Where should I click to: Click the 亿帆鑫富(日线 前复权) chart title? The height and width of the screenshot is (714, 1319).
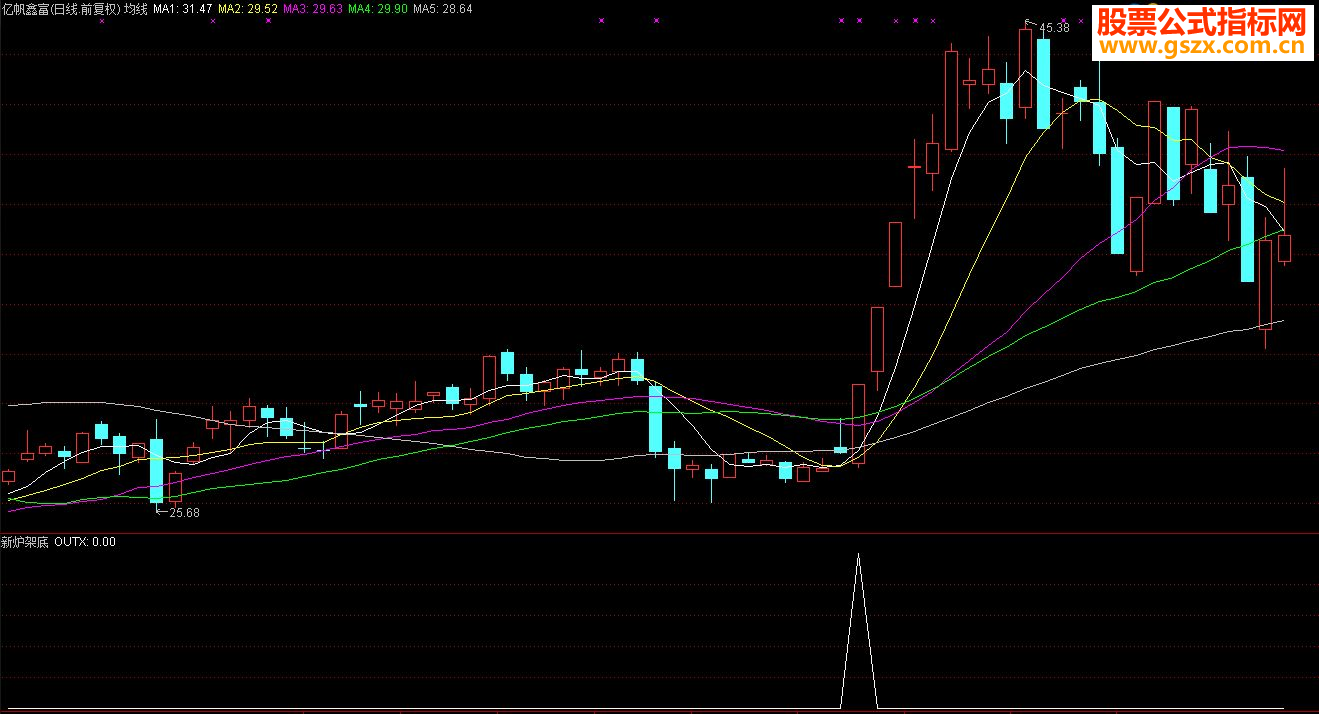61,8
